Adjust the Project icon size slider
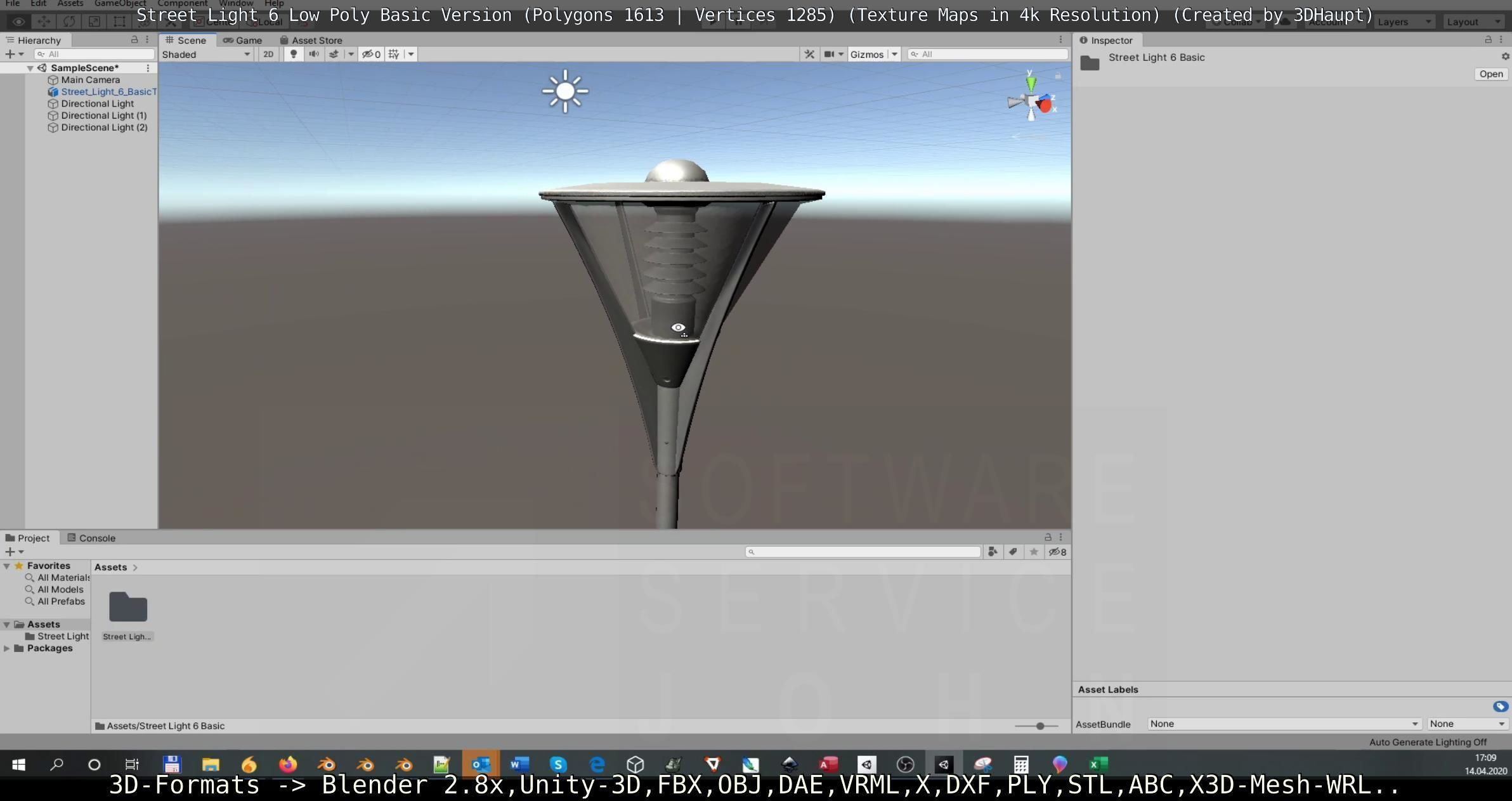 [x=1040, y=726]
